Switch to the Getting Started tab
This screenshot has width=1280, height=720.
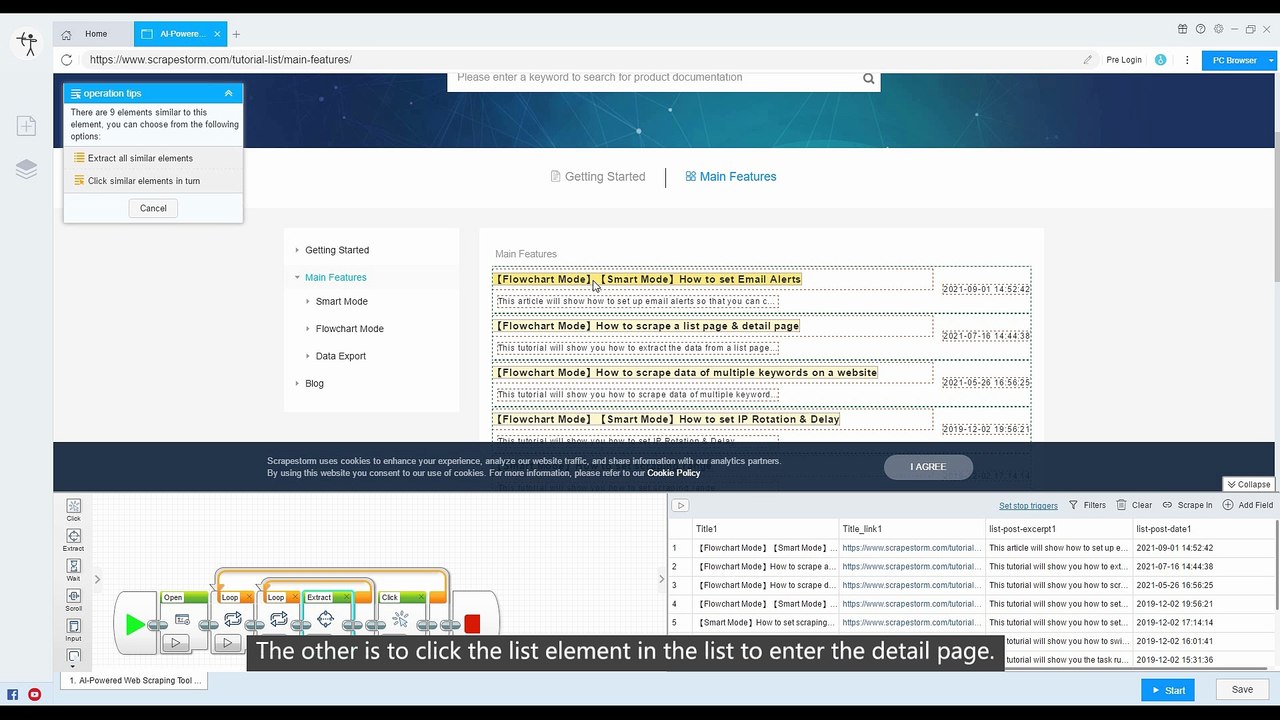[598, 177]
